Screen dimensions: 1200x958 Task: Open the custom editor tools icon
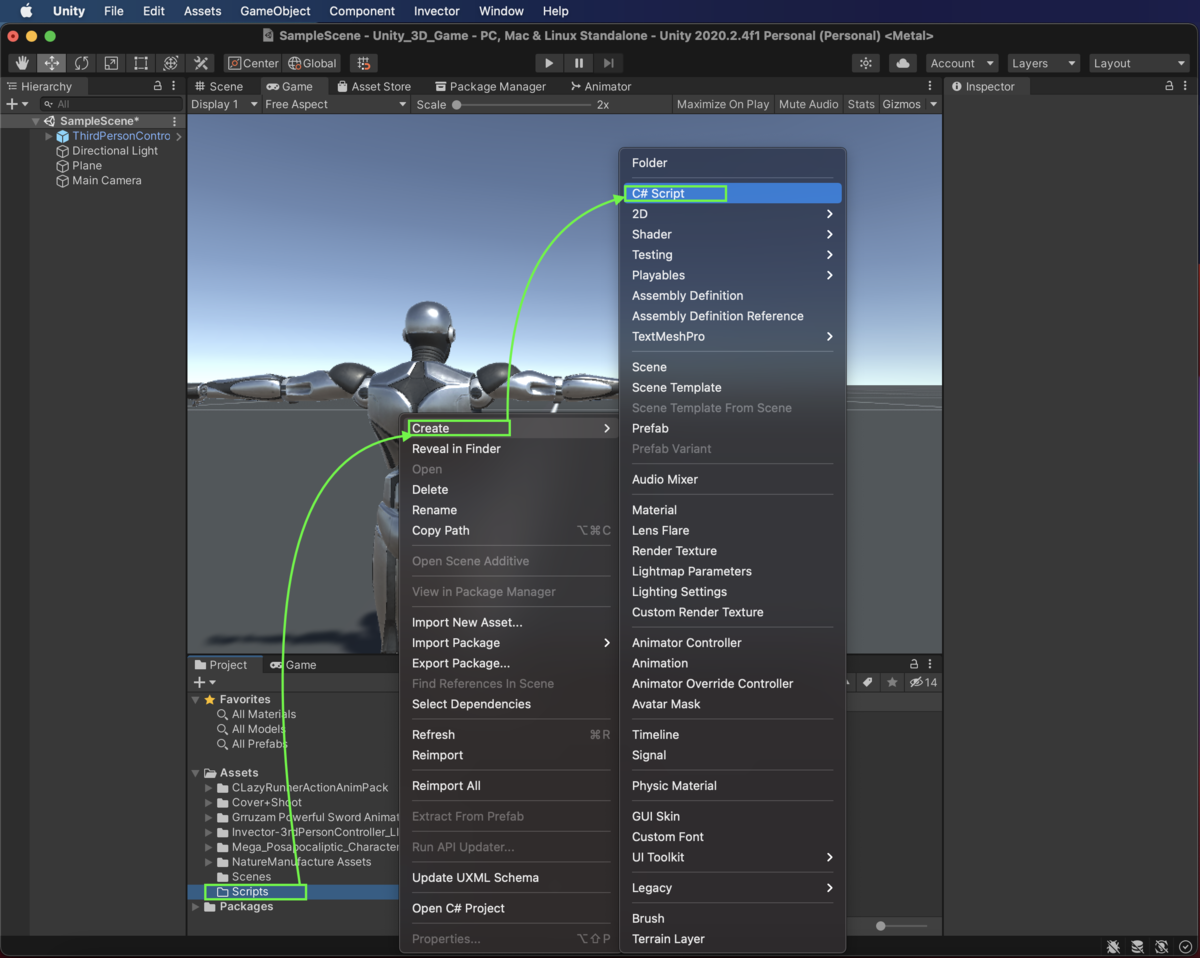[x=200, y=63]
